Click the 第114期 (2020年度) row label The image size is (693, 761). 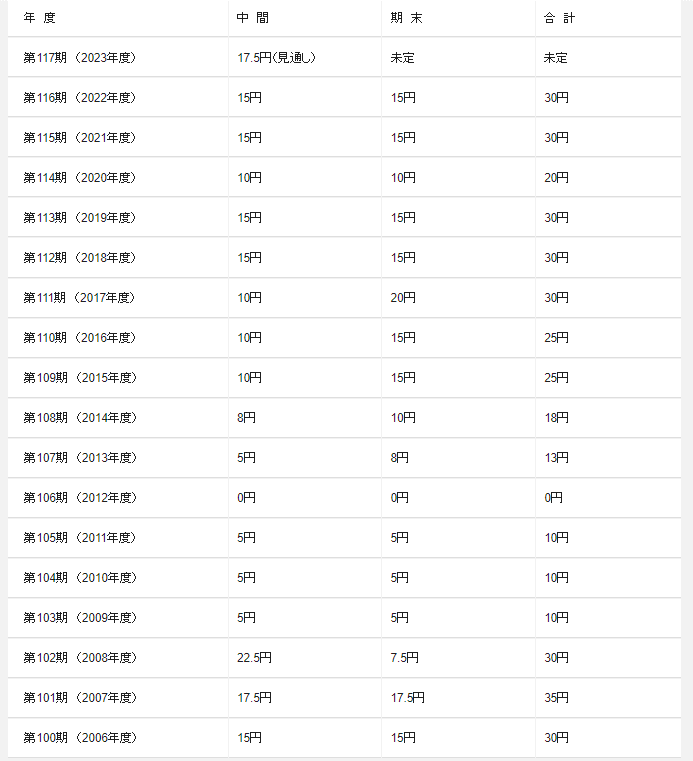click(79, 178)
